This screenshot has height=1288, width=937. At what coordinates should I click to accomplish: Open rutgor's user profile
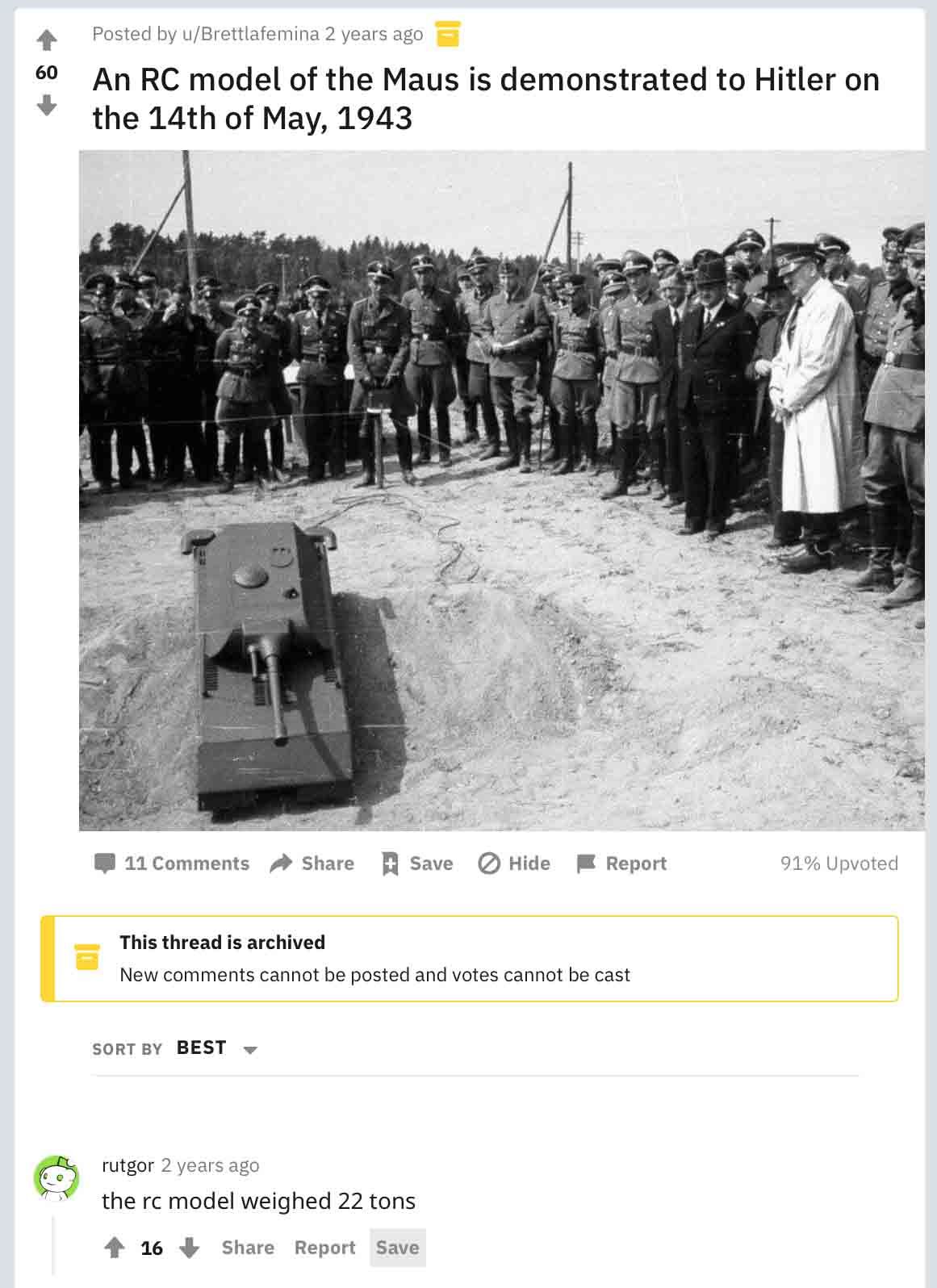[x=128, y=1165]
